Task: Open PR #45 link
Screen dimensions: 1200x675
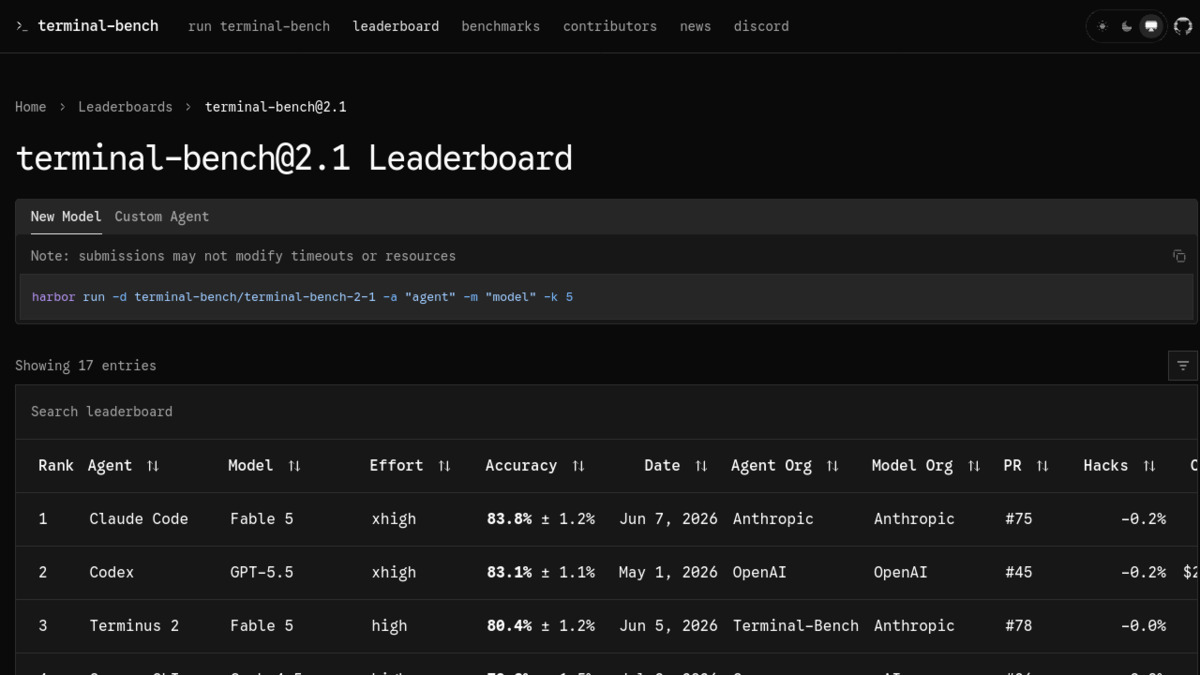Action: (1018, 573)
